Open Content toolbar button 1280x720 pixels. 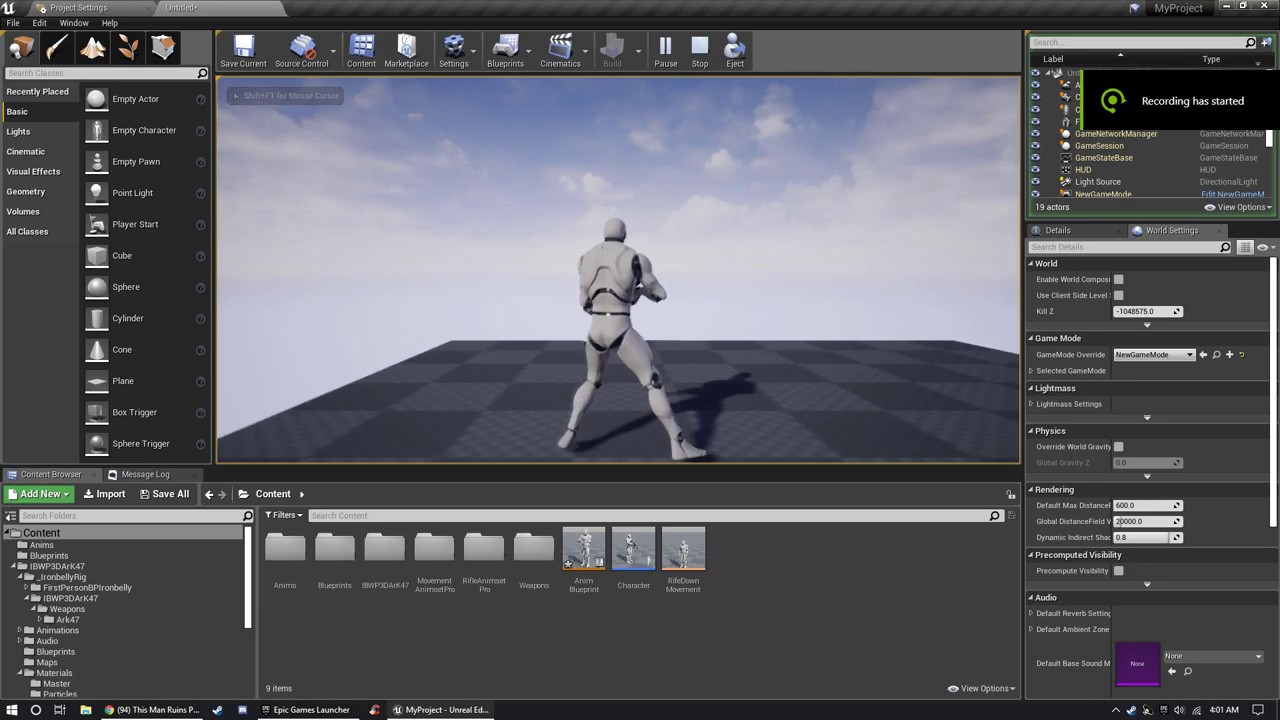pos(361,51)
